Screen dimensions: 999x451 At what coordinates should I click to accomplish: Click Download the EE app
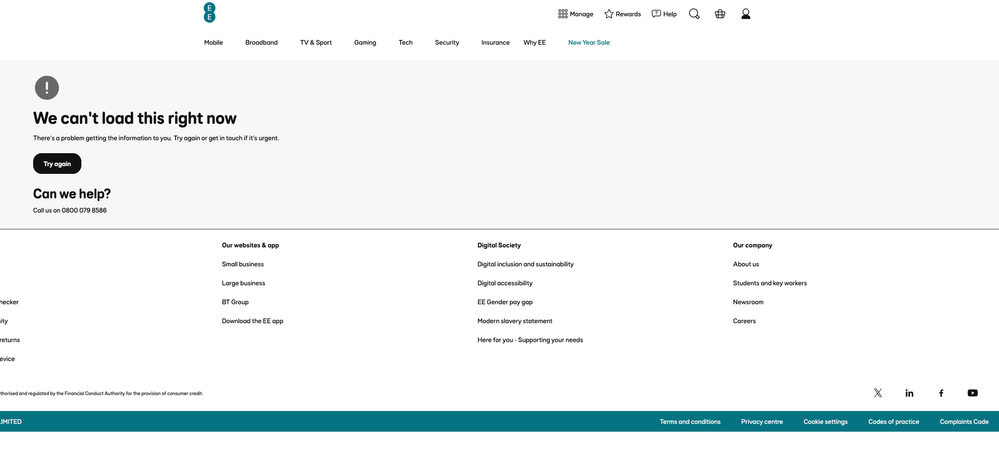[x=252, y=321]
